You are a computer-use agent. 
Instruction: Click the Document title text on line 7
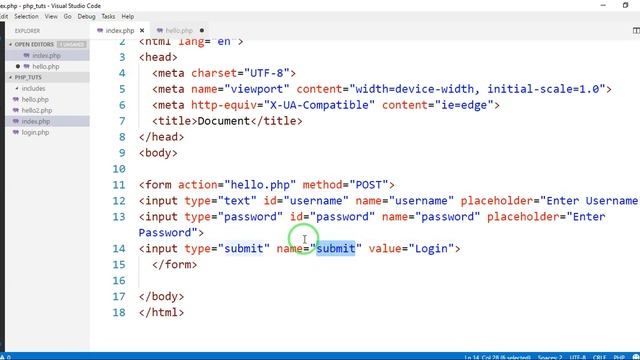coord(224,121)
